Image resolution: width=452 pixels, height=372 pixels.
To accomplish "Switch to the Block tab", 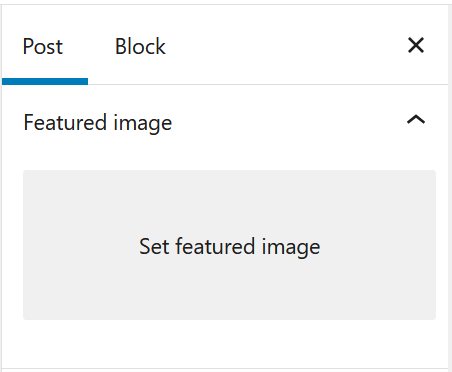I will [140, 46].
